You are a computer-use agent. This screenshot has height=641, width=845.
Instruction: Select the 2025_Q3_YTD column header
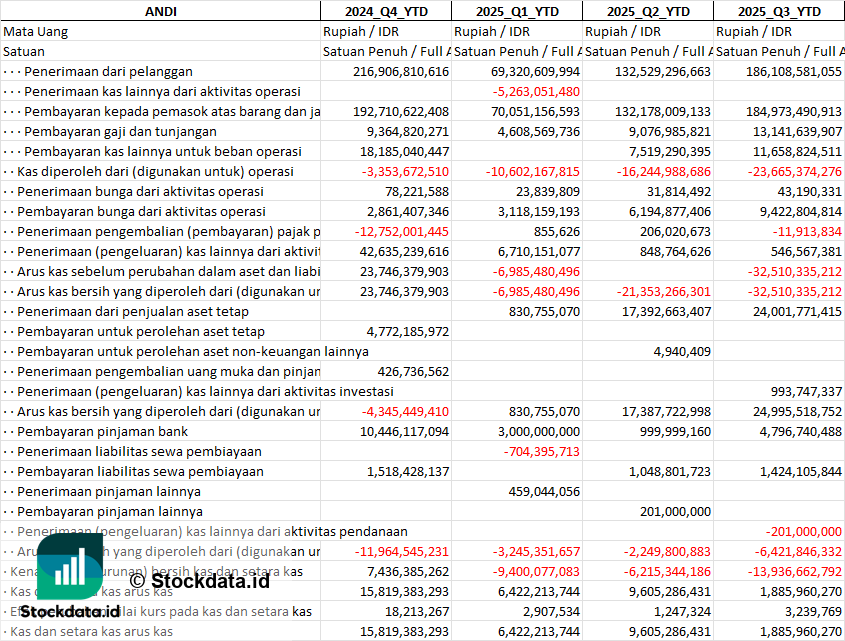[779, 11]
